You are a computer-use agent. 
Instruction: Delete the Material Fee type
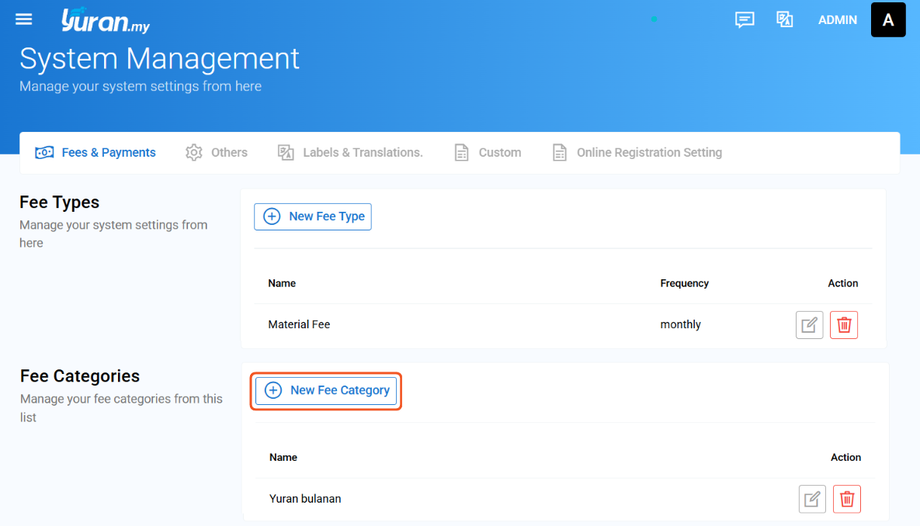(844, 325)
